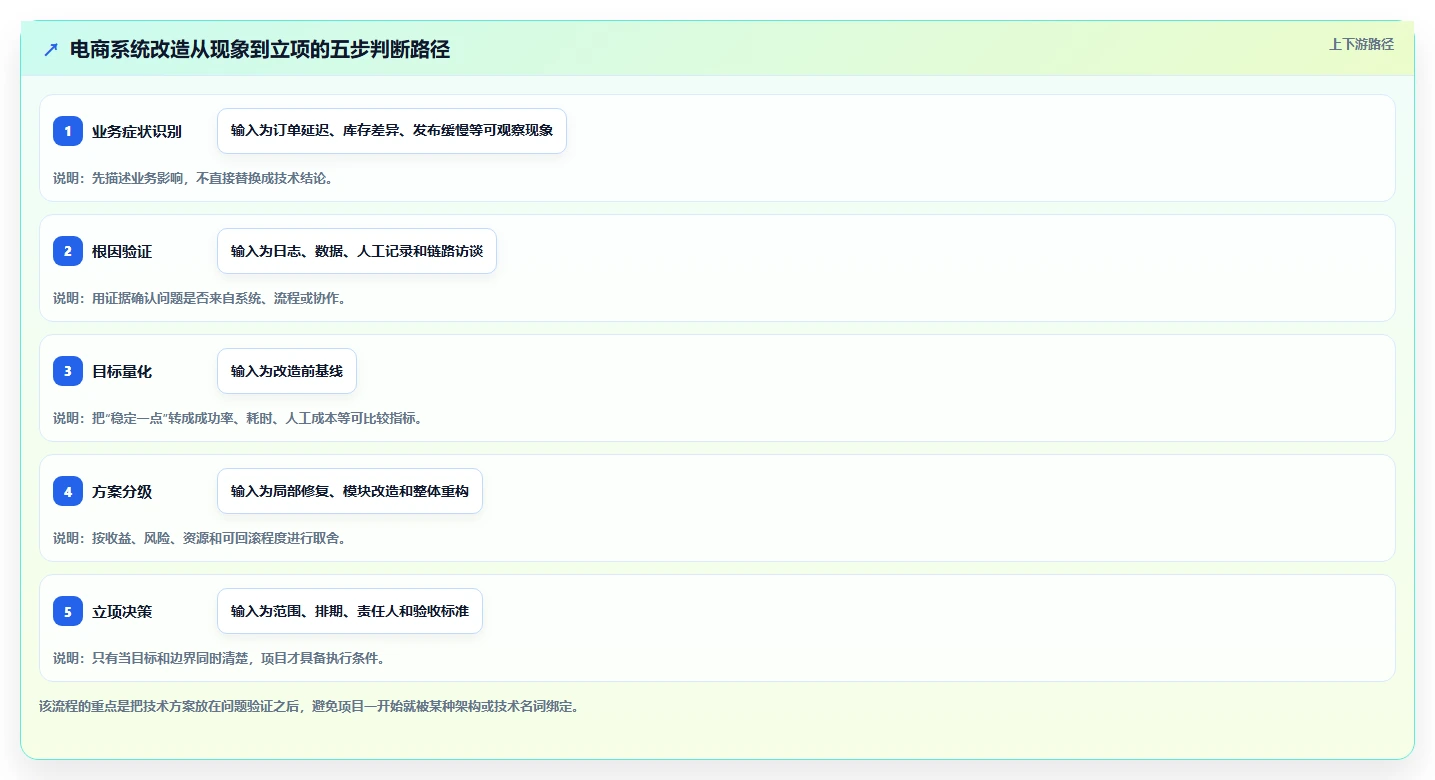The width and height of the screenshot is (1435, 780).
Task: Click the 上下游路径 label at top right
Action: [1361, 44]
